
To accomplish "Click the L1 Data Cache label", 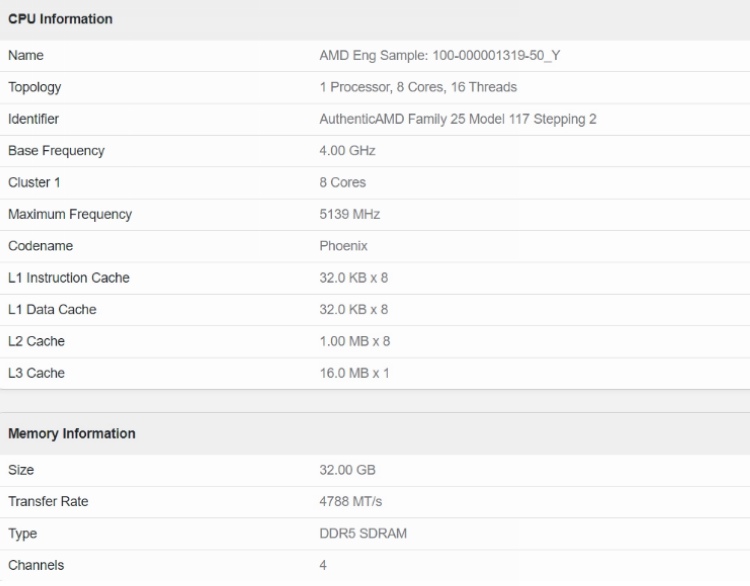I will coord(52,310).
